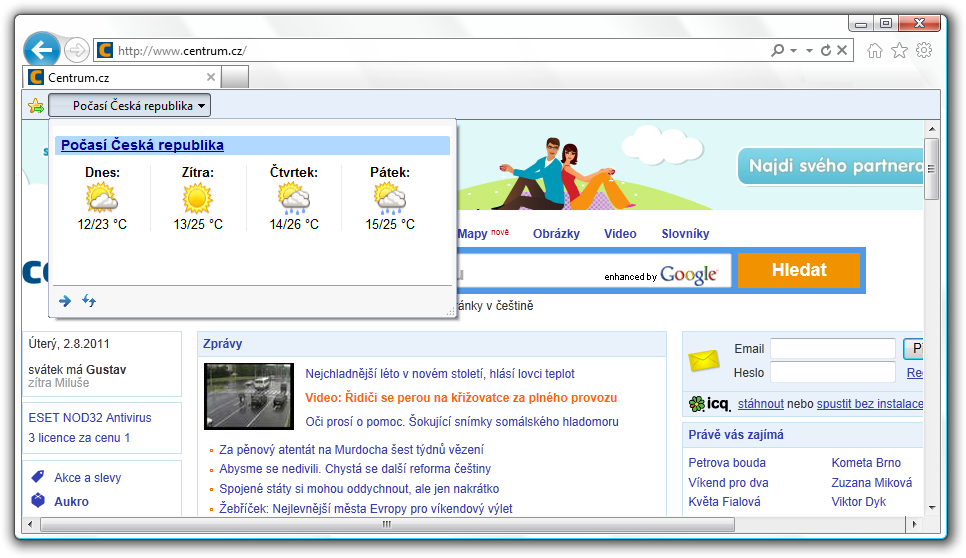This screenshot has width=966, height=558.
Task: Go back with the browser Back arrow
Action: pyautogui.click(x=42, y=49)
